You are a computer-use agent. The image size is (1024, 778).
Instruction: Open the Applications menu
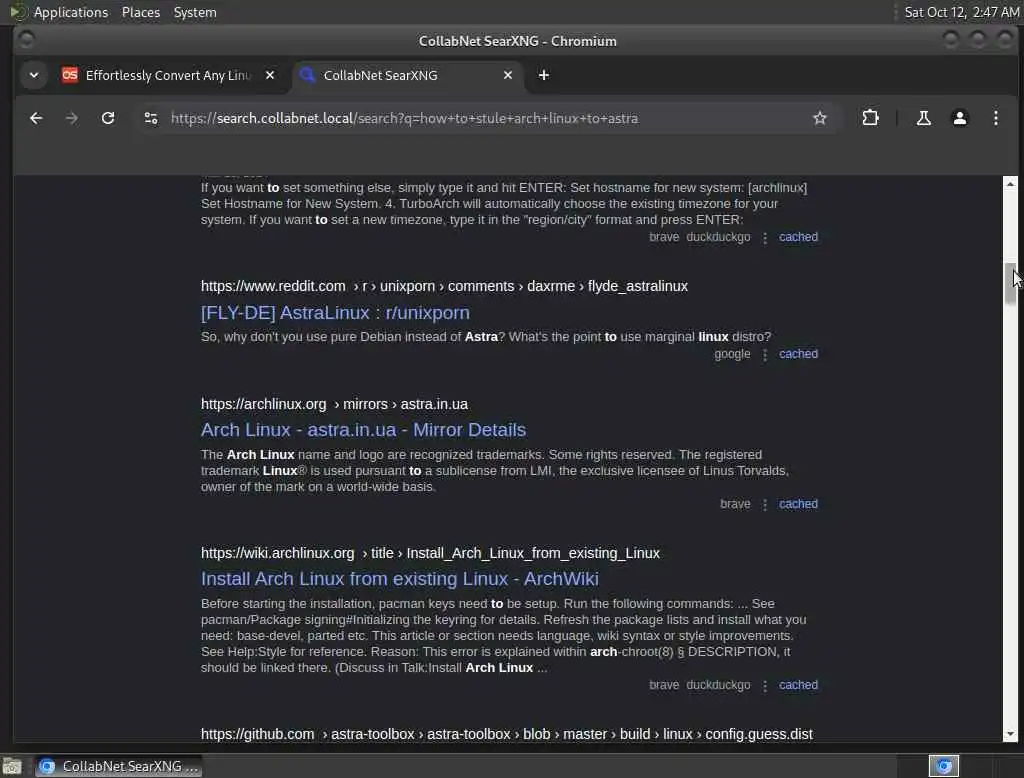[x=71, y=12]
